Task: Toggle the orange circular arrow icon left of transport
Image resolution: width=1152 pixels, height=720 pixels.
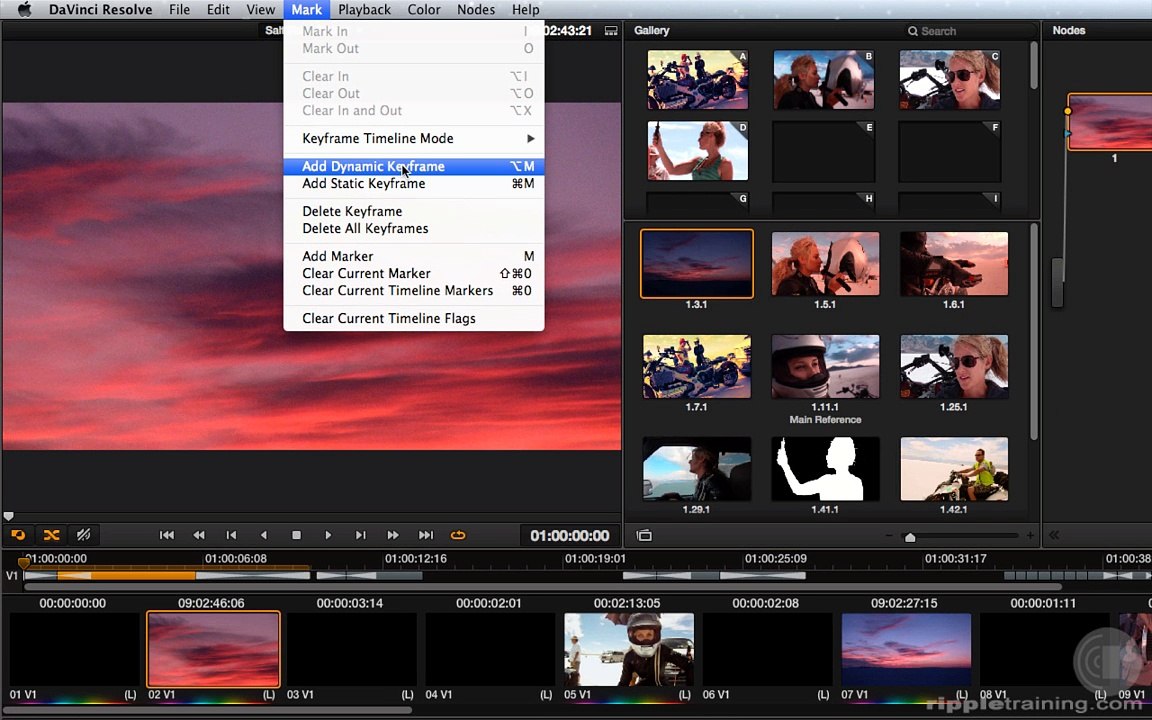Action: (x=18, y=535)
